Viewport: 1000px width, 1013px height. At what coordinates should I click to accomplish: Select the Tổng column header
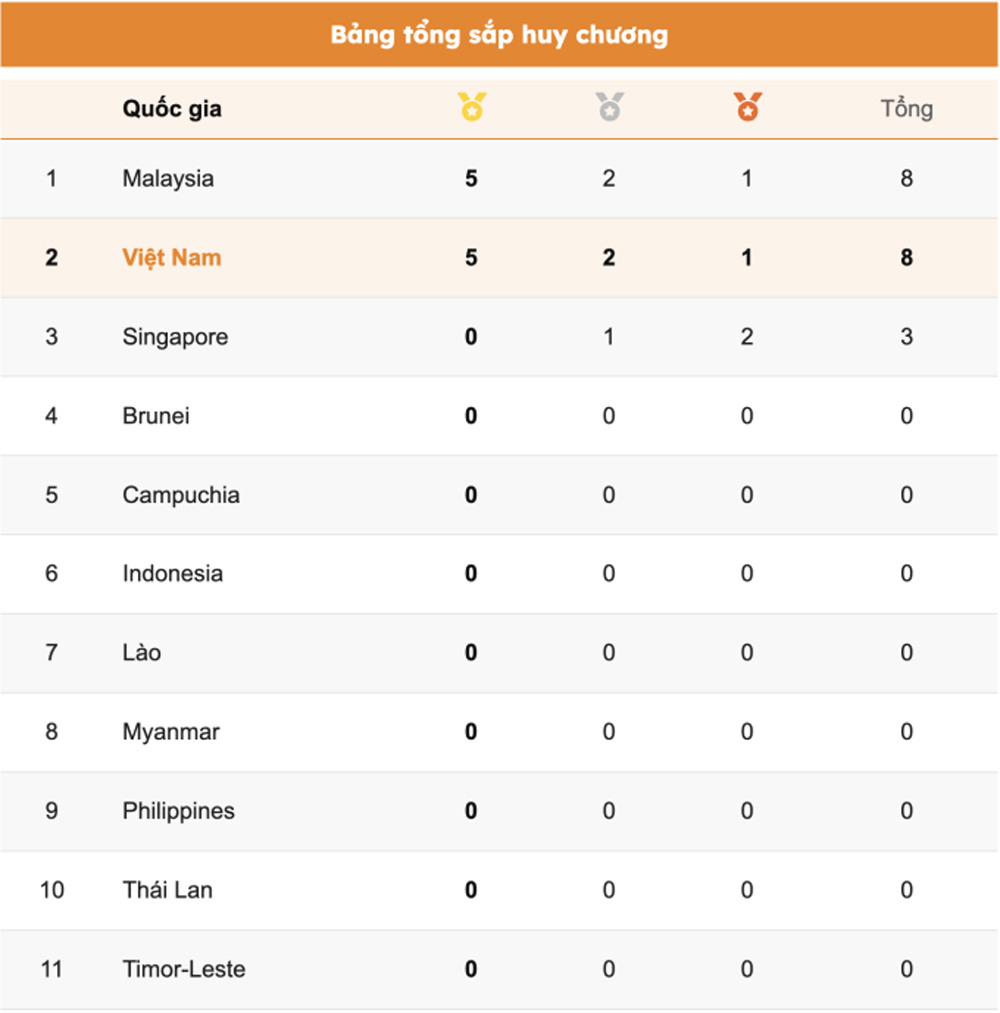pyautogui.click(x=906, y=108)
